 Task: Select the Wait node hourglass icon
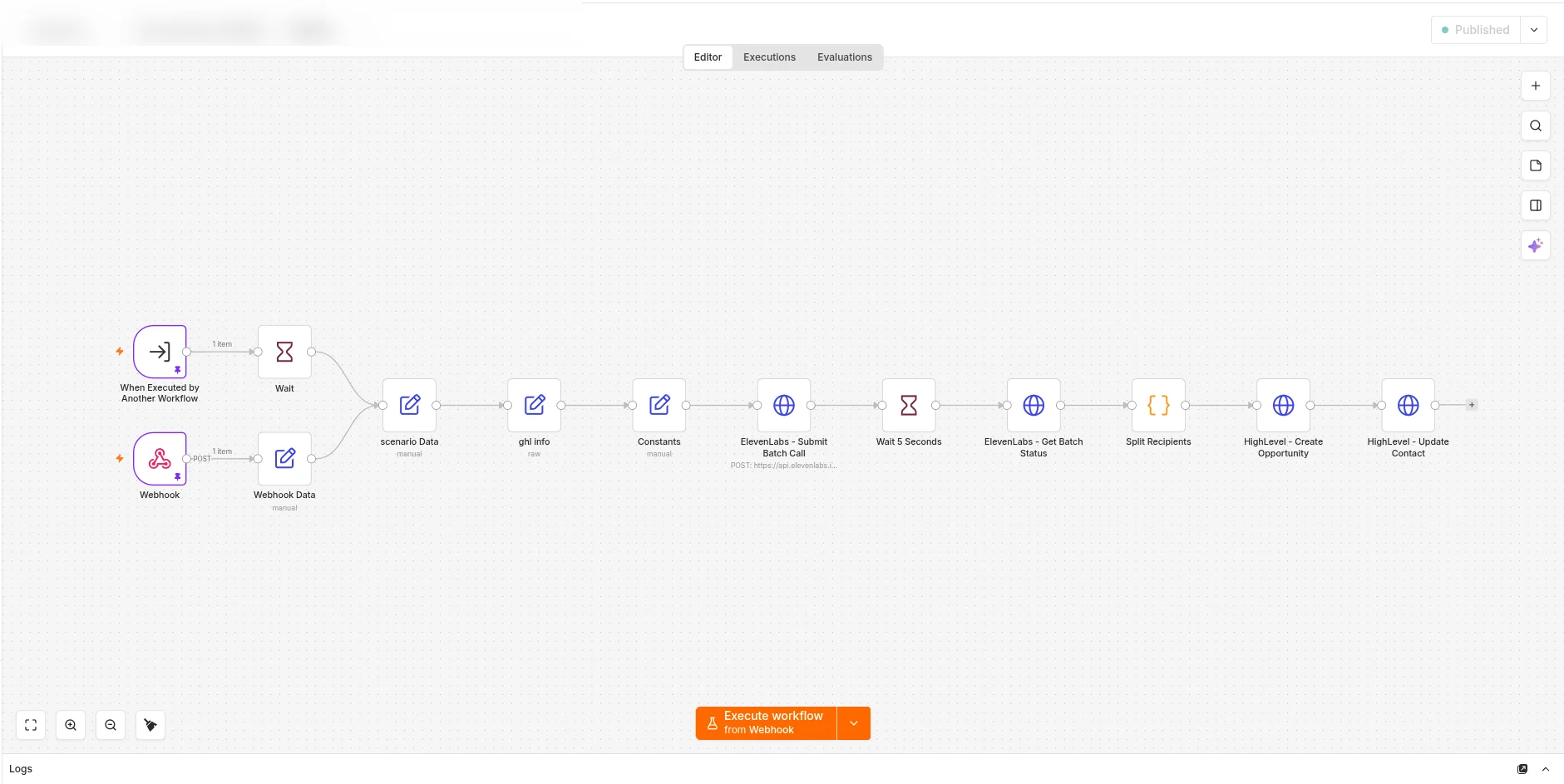pos(284,352)
